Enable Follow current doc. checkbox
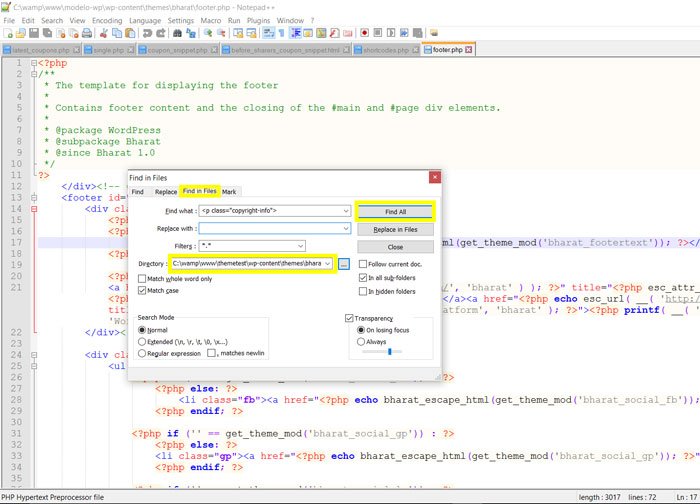The height and width of the screenshot is (504, 700). (x=363, y=264)
